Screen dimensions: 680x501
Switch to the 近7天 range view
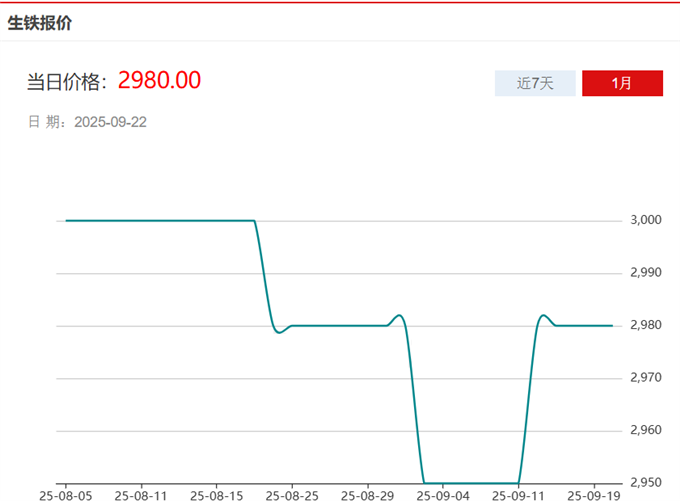point(535,83)
